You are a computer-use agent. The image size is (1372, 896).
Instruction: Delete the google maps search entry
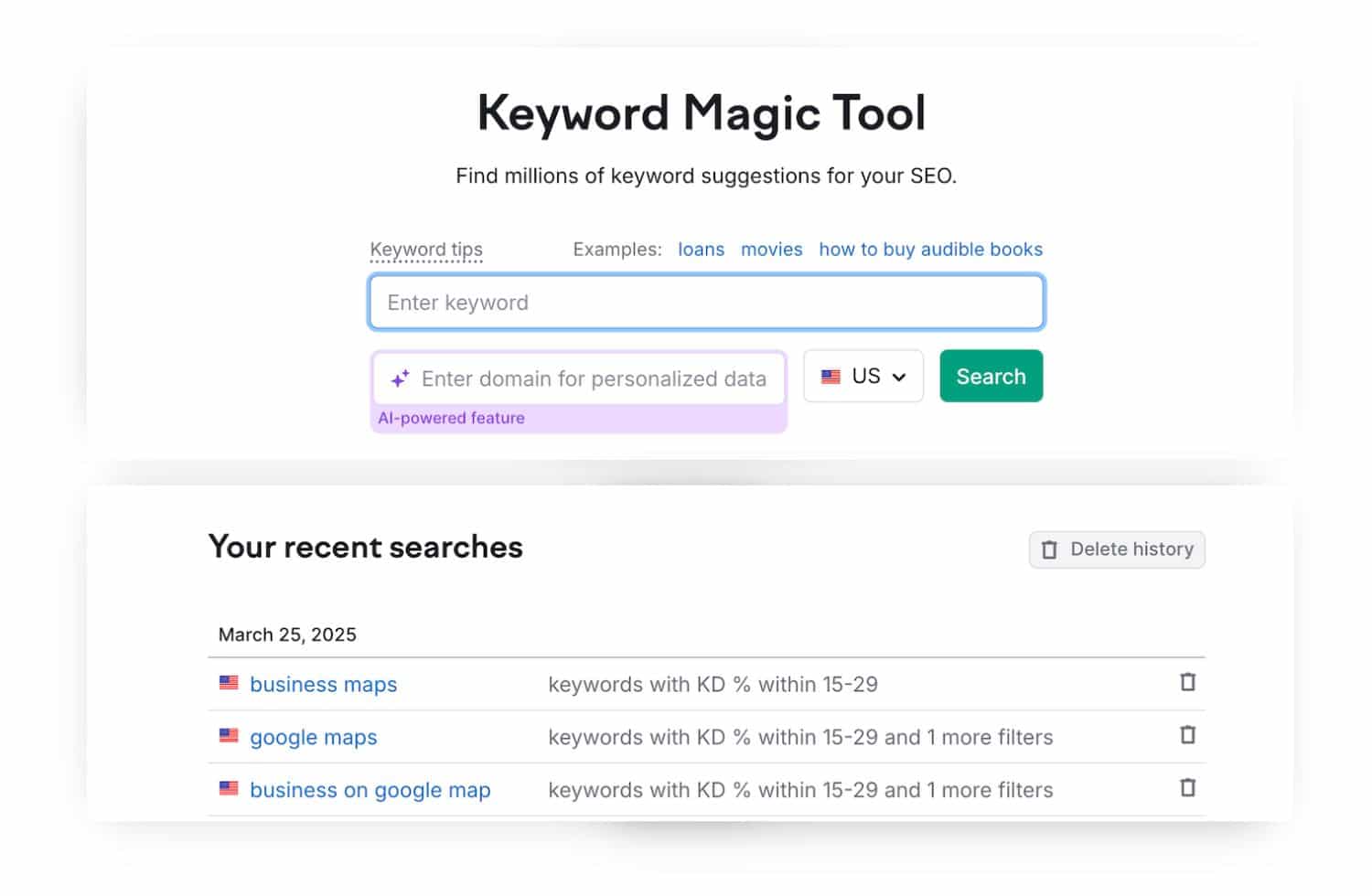point(1187,735)
